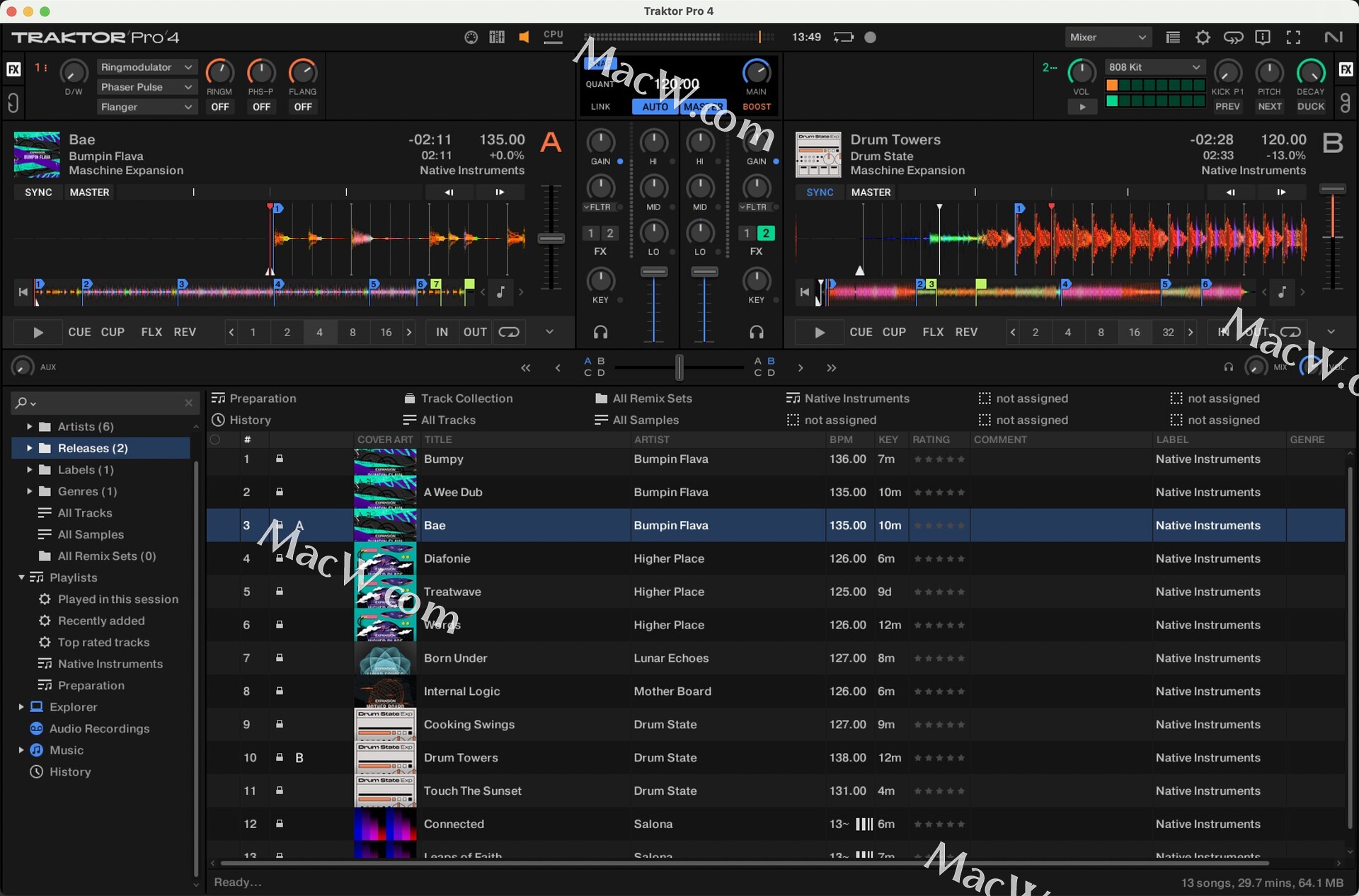Open the 808 Kit sample dropdown
The width and height of the screenshot is (1359, 896).
1154,67
